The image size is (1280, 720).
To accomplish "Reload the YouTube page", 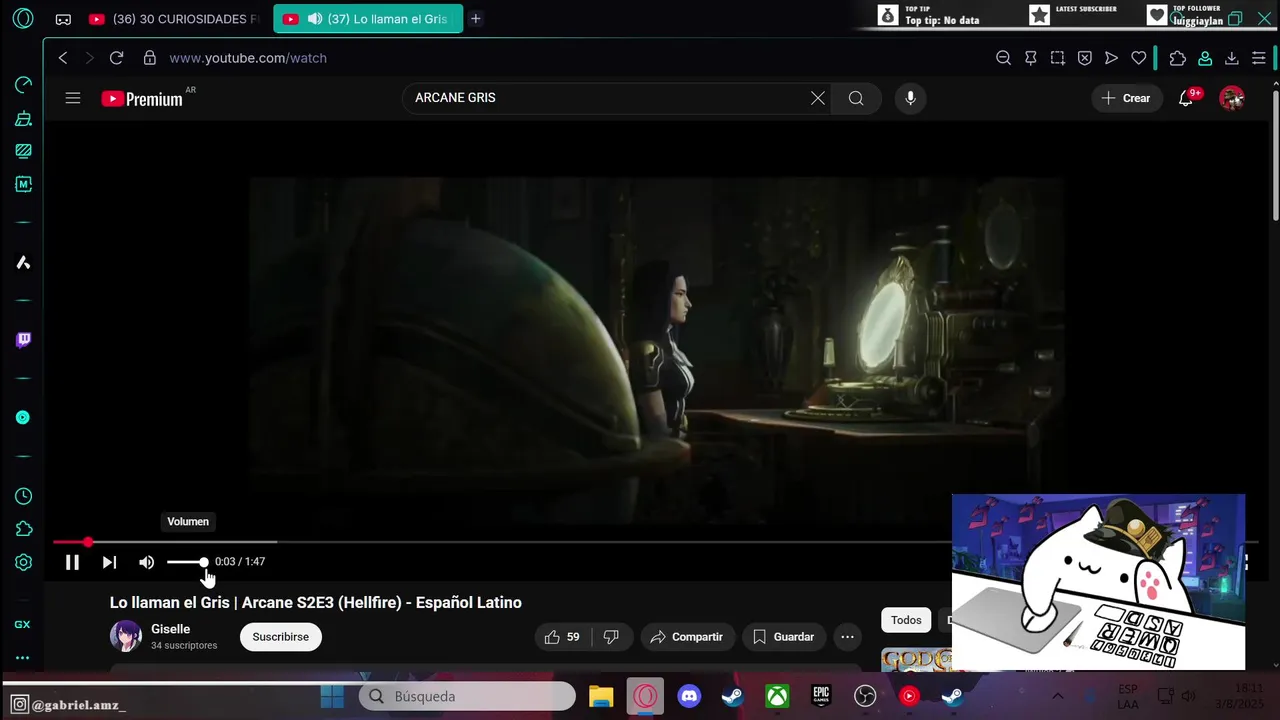I will coord(116,58).
